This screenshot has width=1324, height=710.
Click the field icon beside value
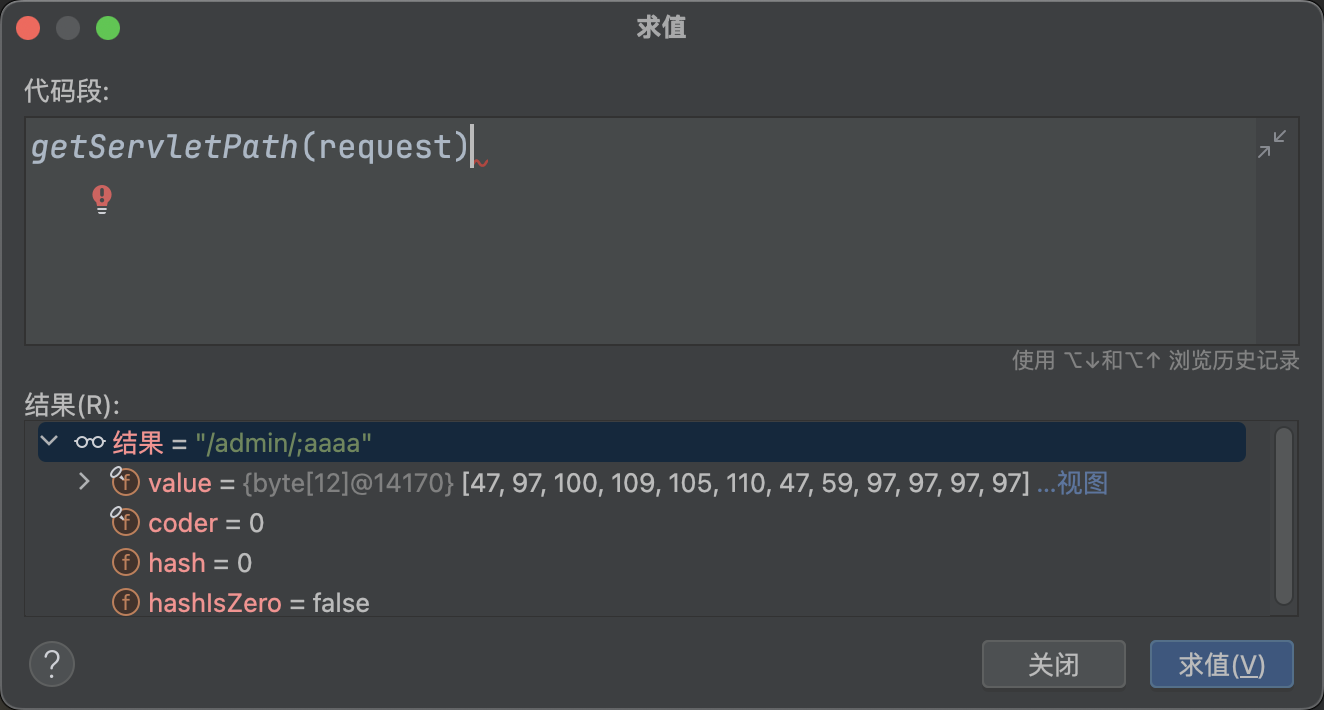(124, 483)
